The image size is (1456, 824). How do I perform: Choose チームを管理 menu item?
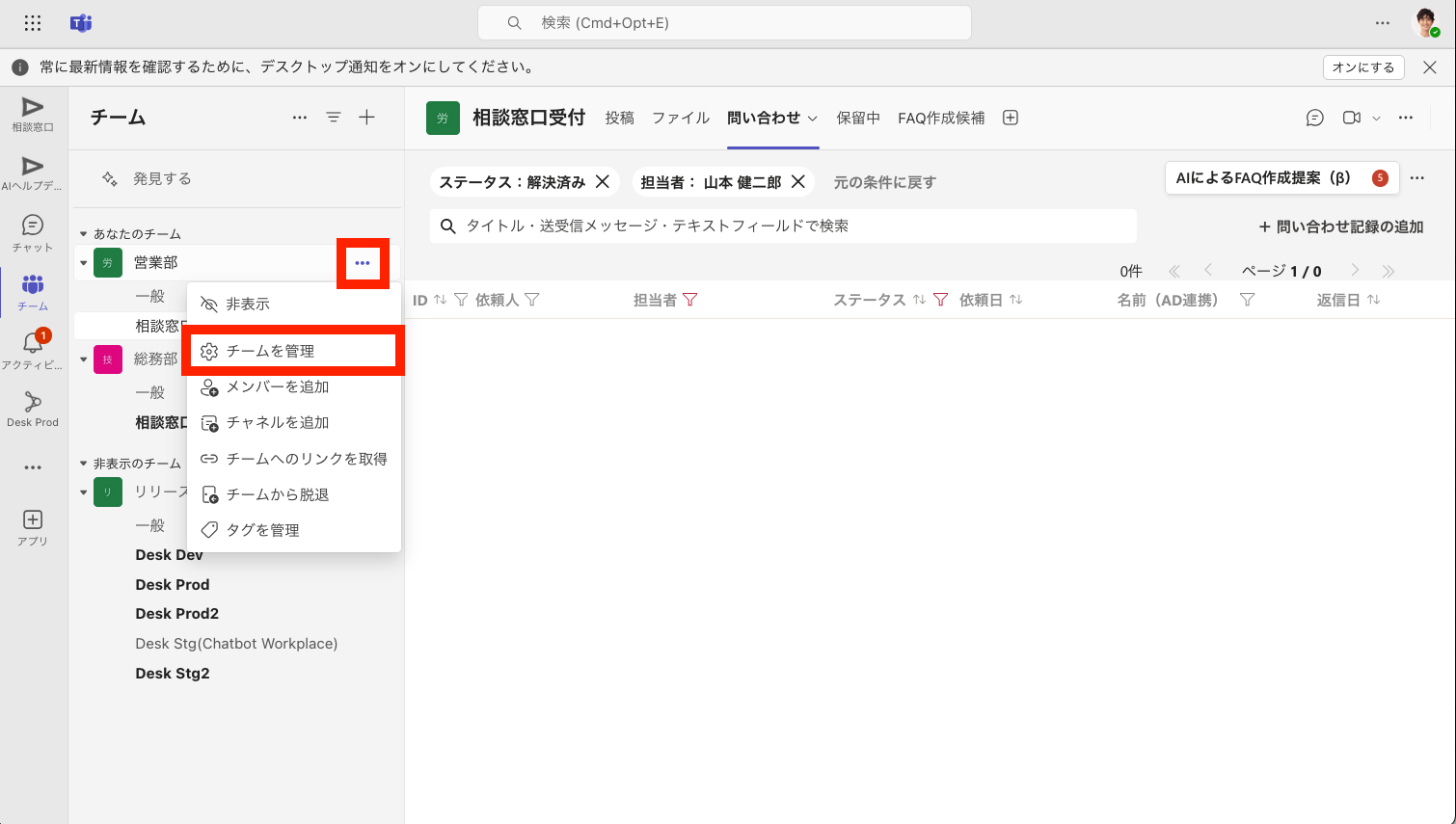click(x=294, y=351)
